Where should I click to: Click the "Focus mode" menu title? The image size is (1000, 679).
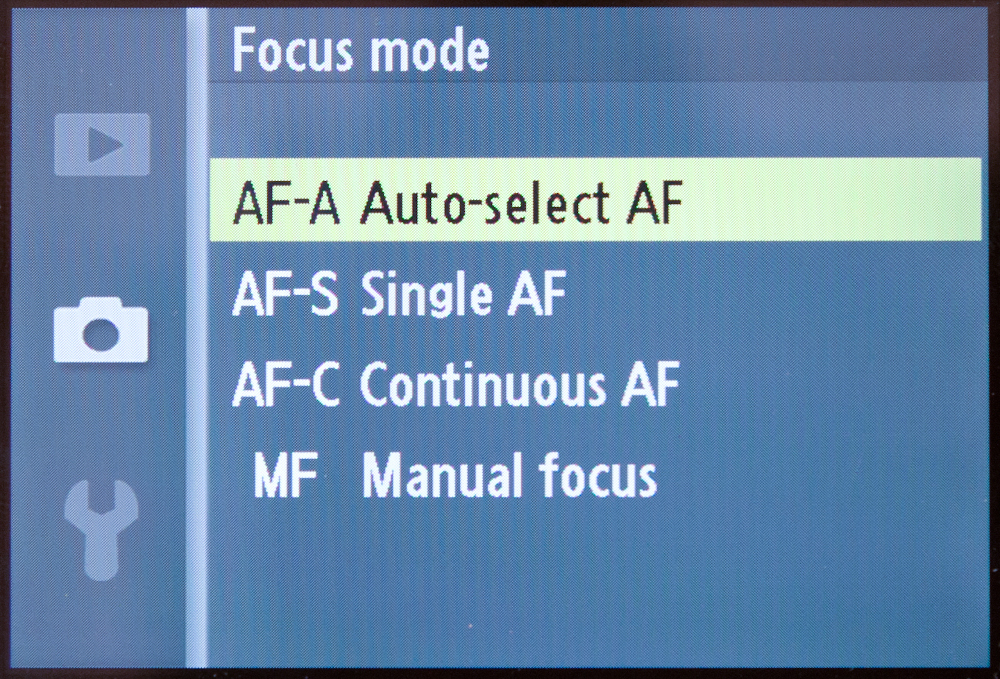361,50
